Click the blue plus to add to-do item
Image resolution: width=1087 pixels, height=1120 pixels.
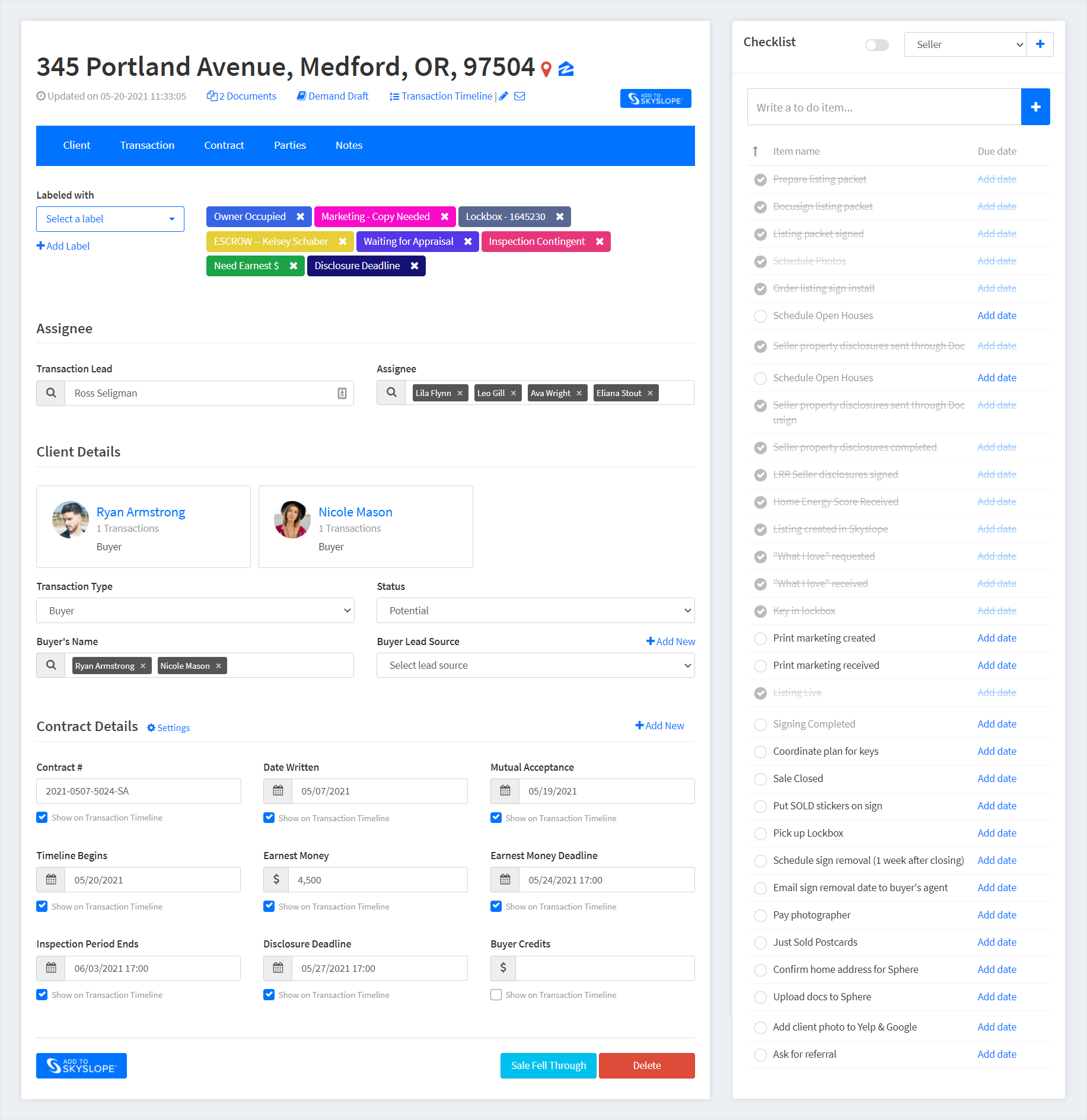click(1035, 107)
